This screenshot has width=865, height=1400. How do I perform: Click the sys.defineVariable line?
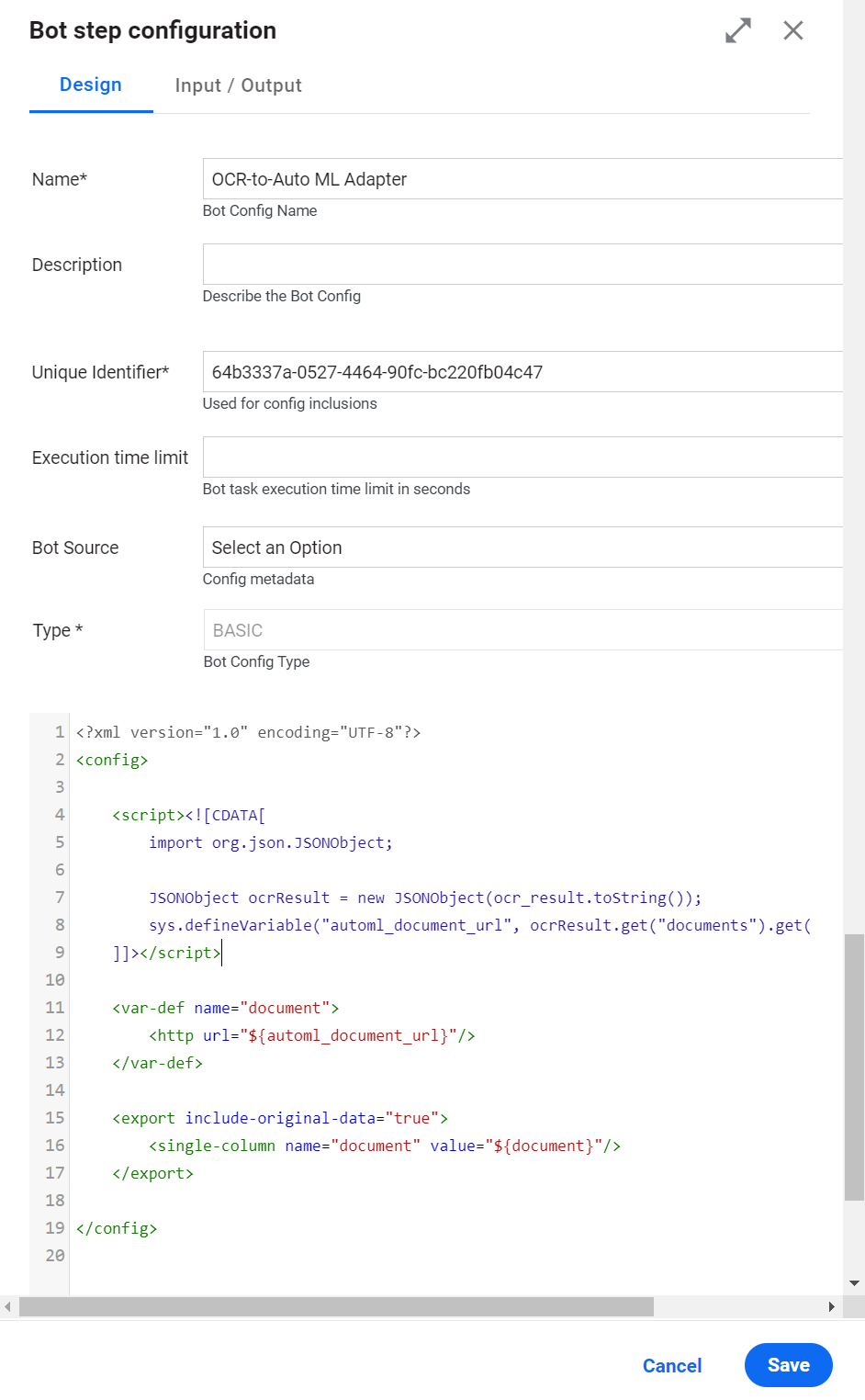click(x=479, y=925)
